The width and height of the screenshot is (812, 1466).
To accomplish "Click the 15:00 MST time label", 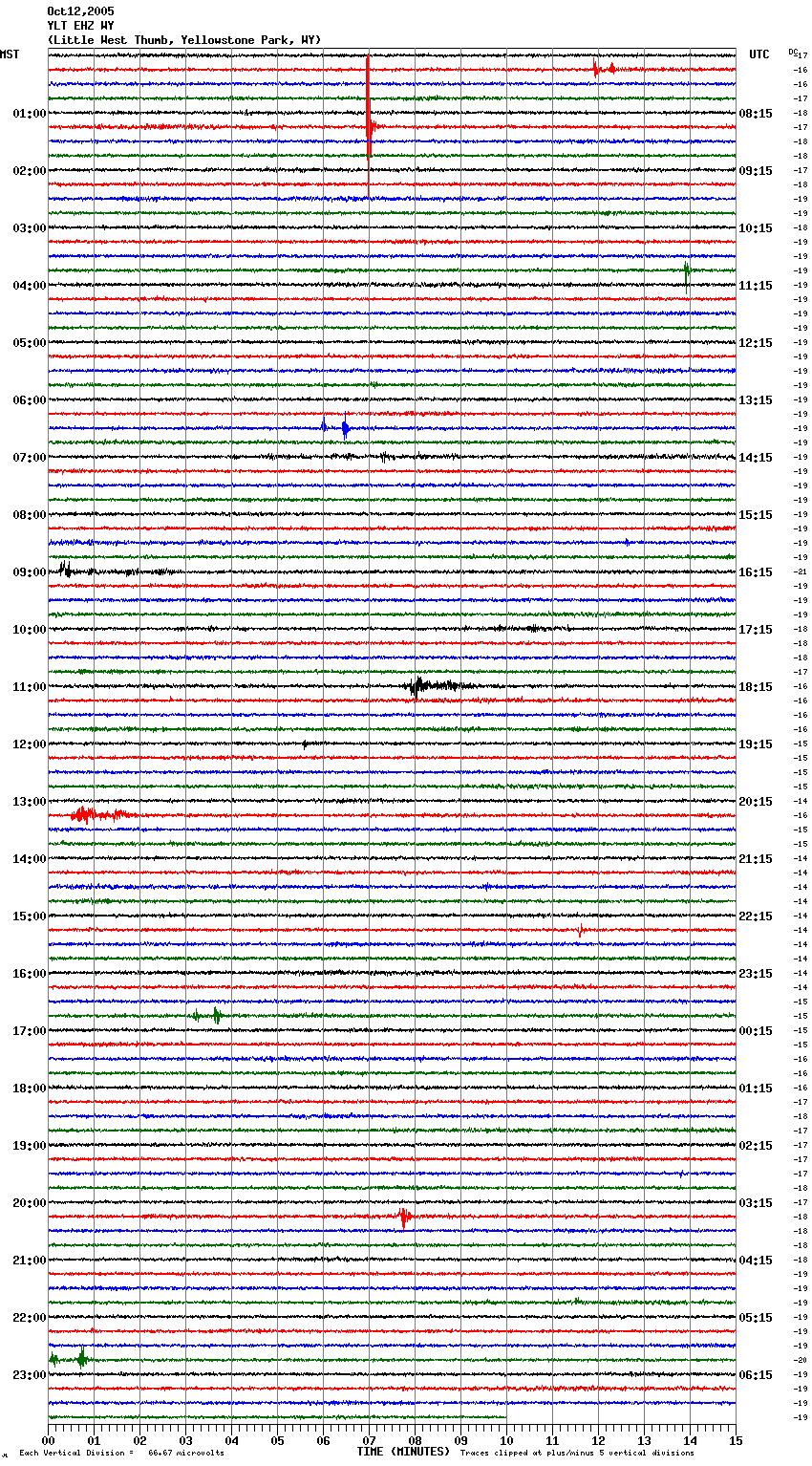I will pyautogui.click(x=30, y=916).
